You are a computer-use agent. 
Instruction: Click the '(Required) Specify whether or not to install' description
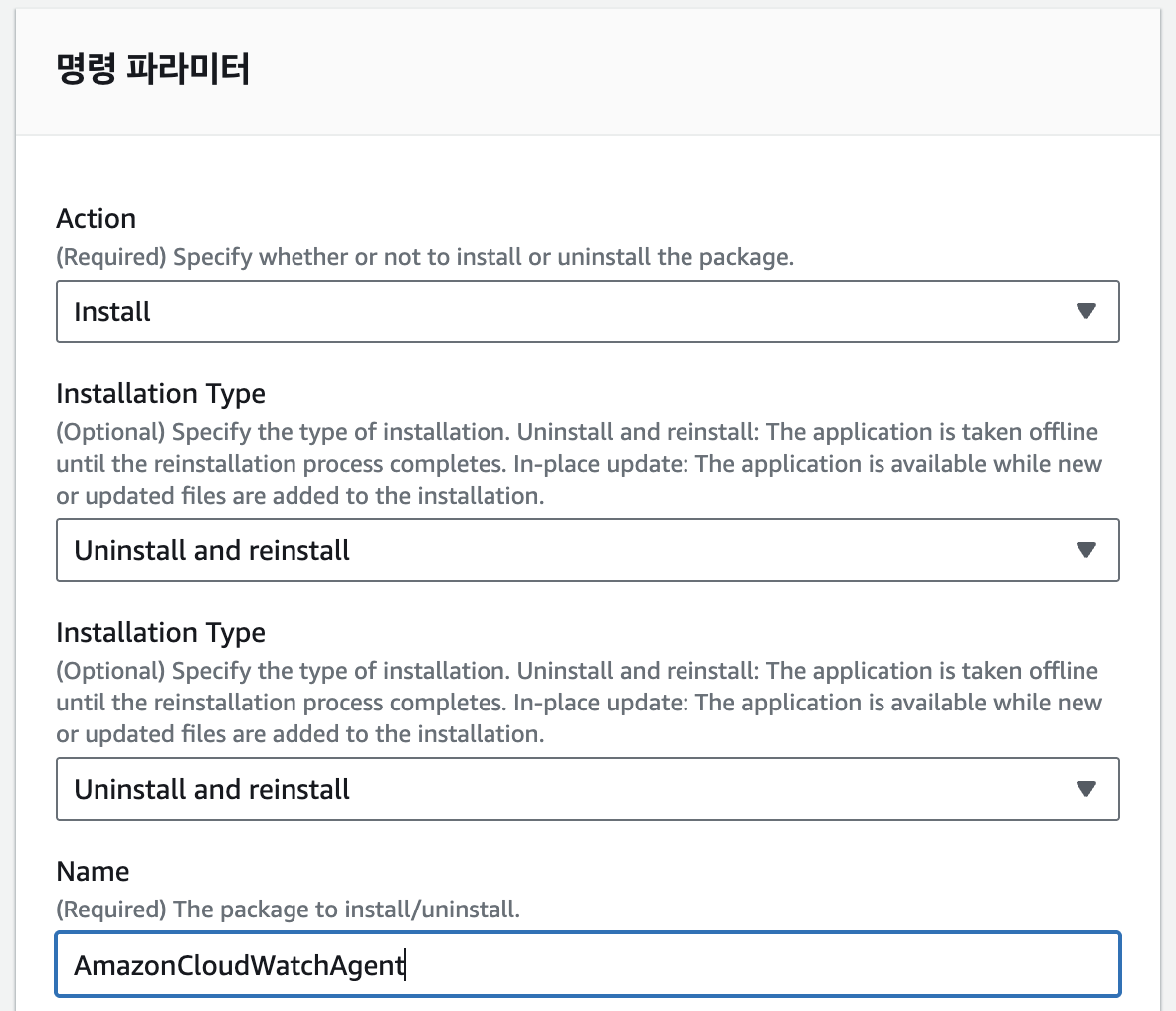(x=425, y=257)
